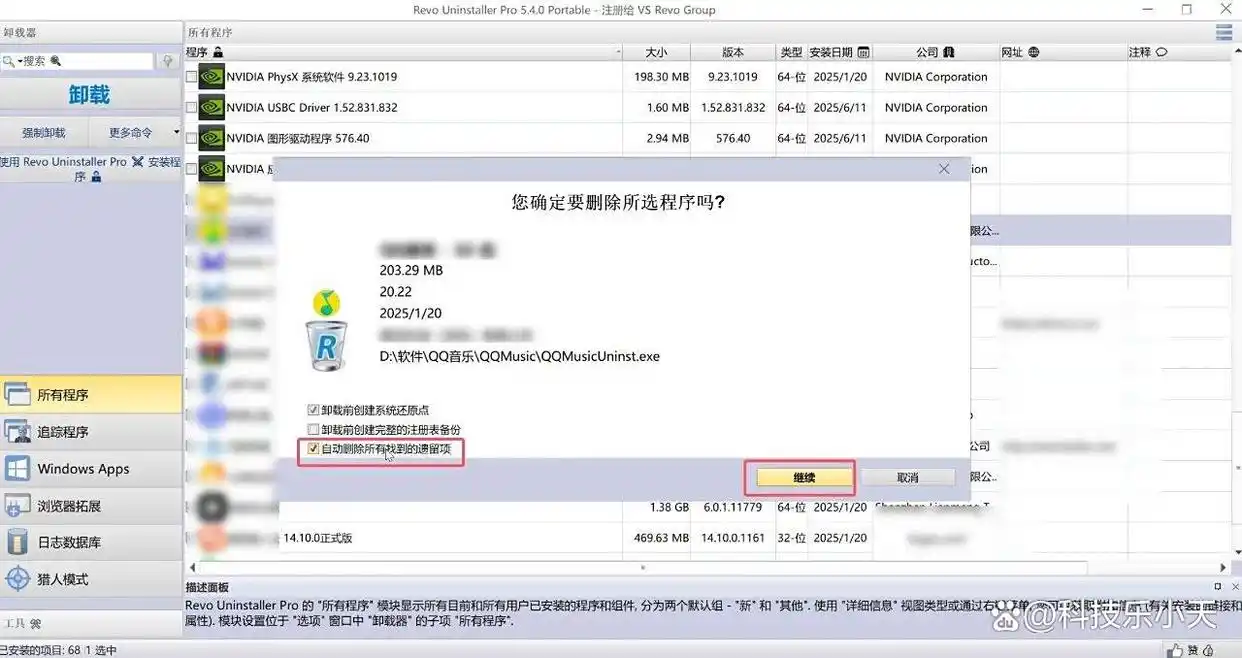This screenshot has height=658, width=1242.
Task: Click 更多命令 button
Action: pos(136,132)
